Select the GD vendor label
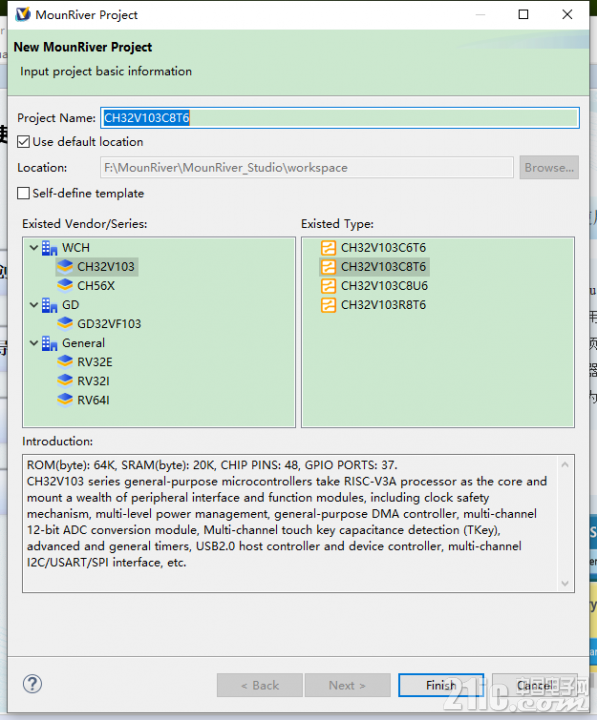The height and width of the screenshot is (720, 597). click(x=70, y=305)
